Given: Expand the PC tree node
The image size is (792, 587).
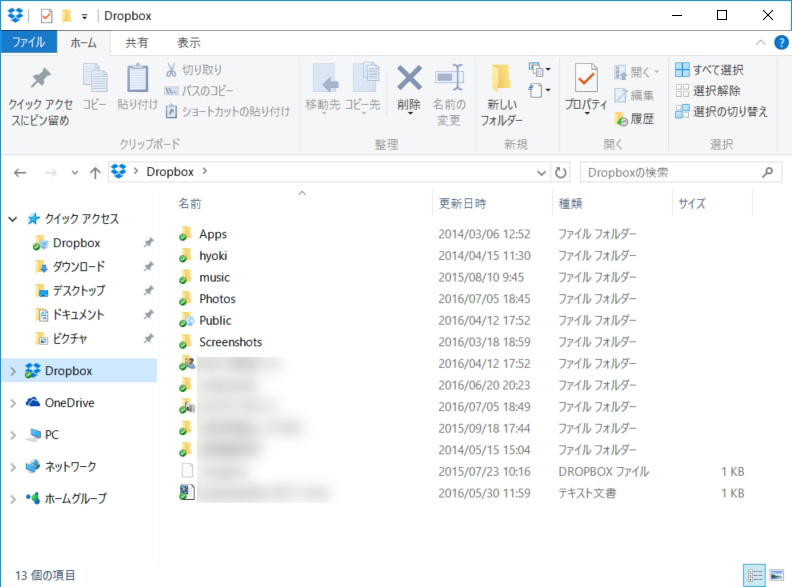Looking at the screenshot, I should coord(13,435).
